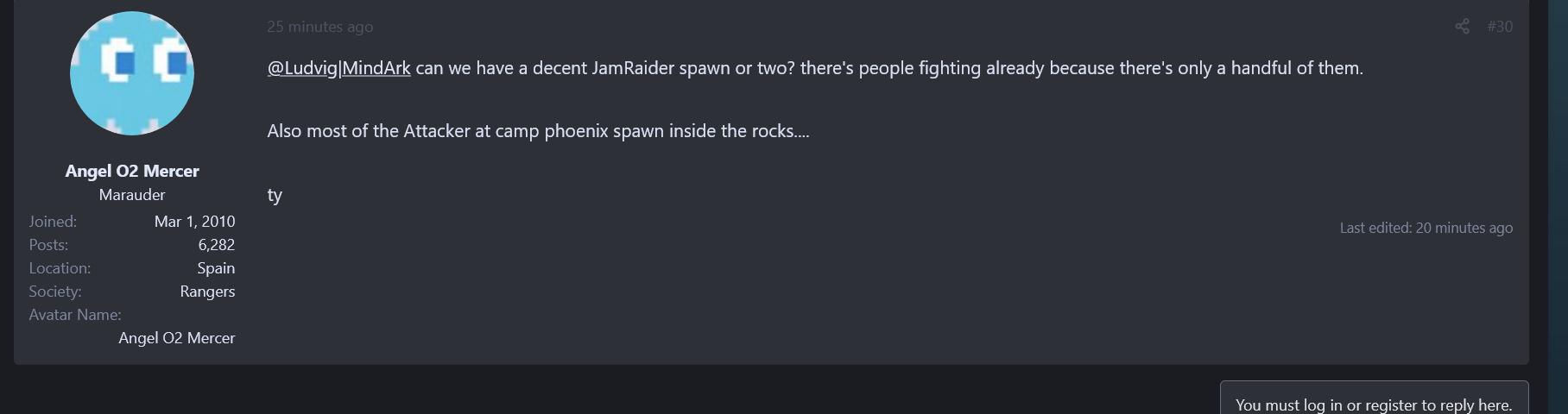
Task: Click the JamRaider spawn request sentence
Action: [889, 68]
